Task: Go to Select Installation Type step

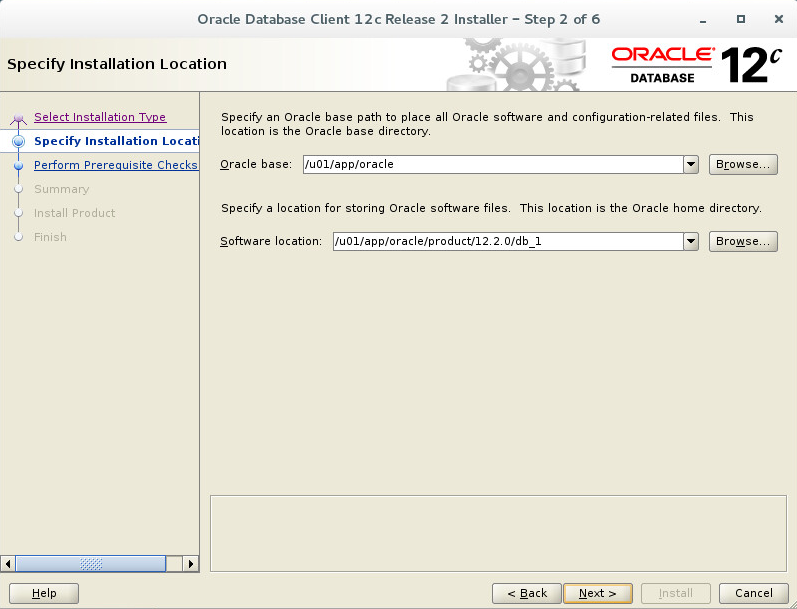Action: (x=100, y=117)
